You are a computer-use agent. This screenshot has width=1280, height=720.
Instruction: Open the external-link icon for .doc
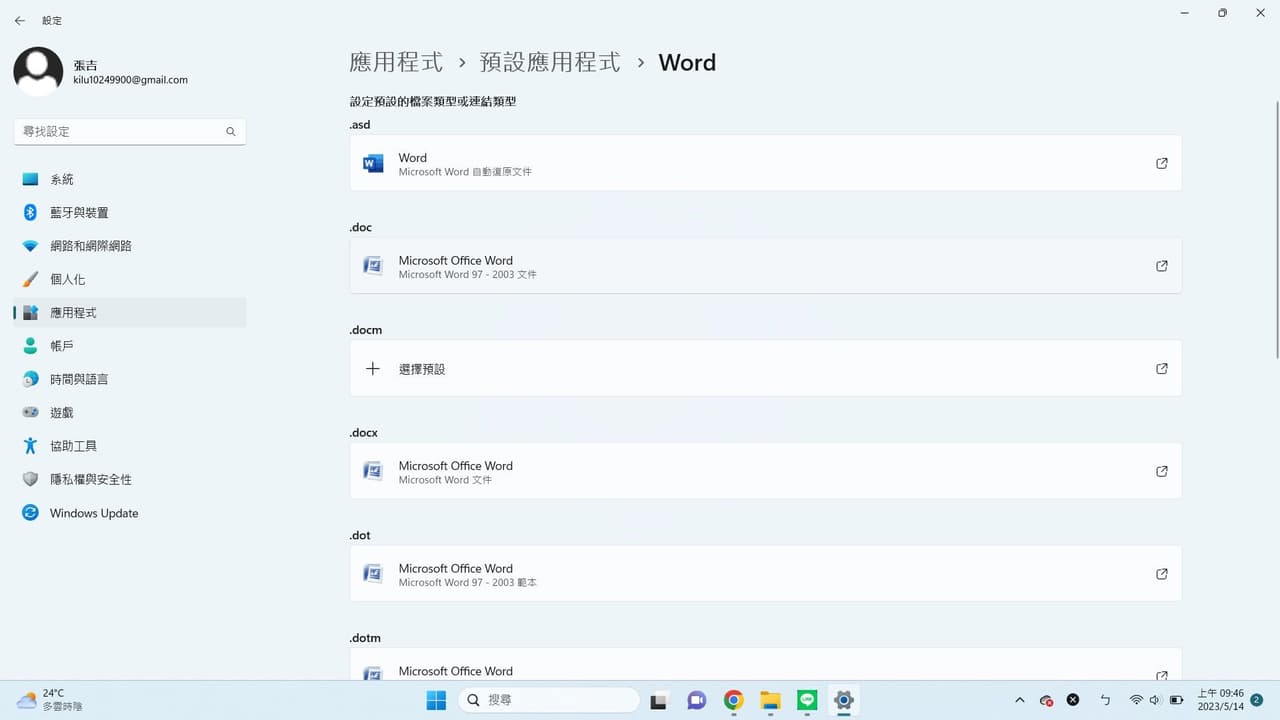1161,266
